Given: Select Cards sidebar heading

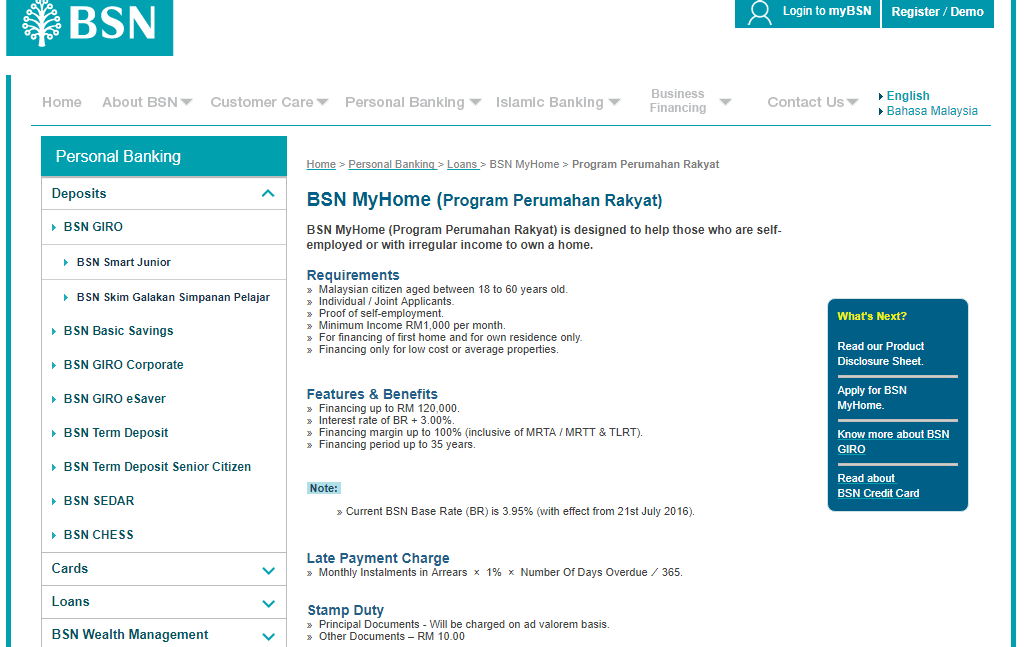Looking at the screenshot, I should pyautogui.click(x=70, y=569).
